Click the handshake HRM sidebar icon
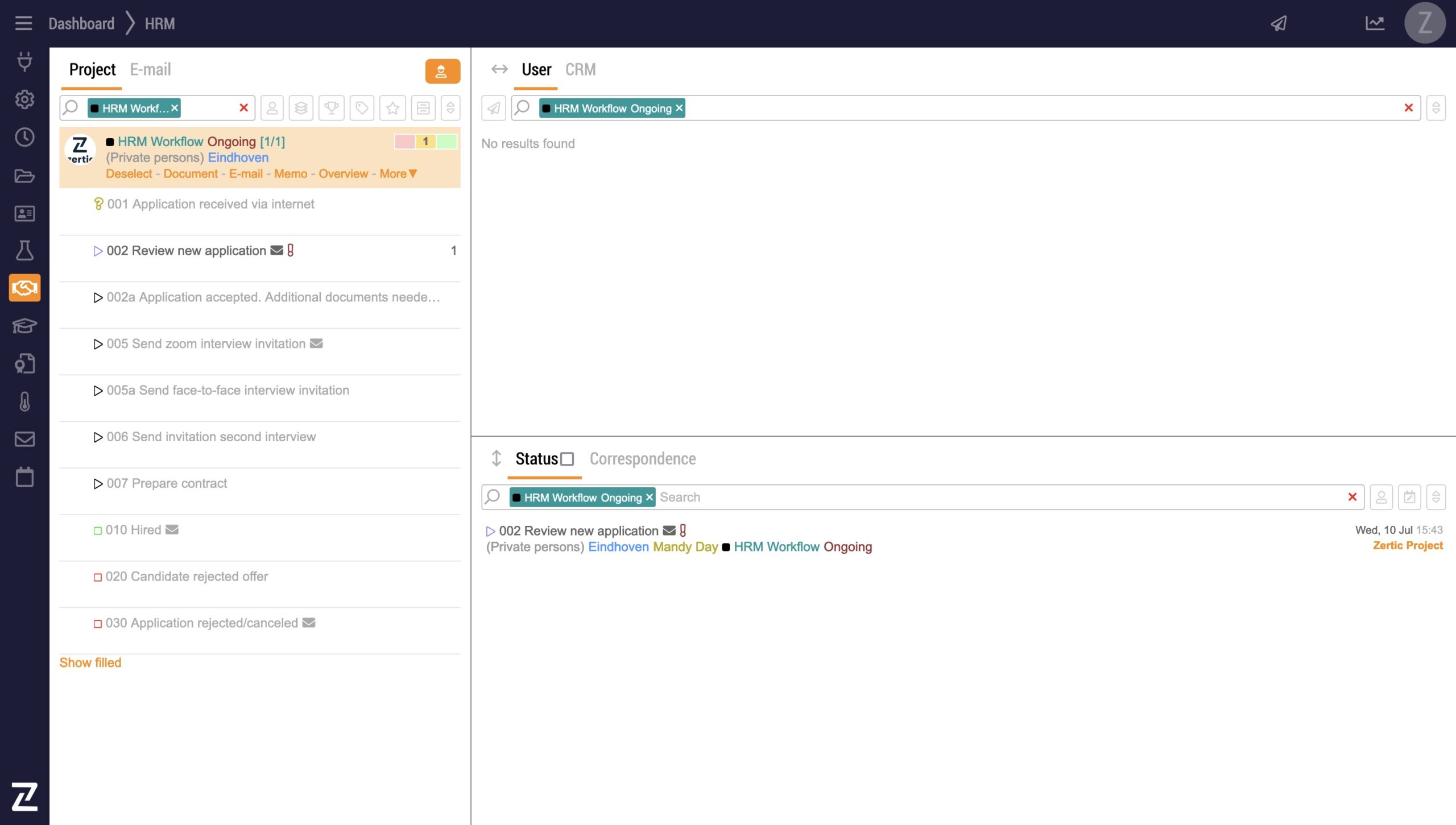 tap(24, 288)
